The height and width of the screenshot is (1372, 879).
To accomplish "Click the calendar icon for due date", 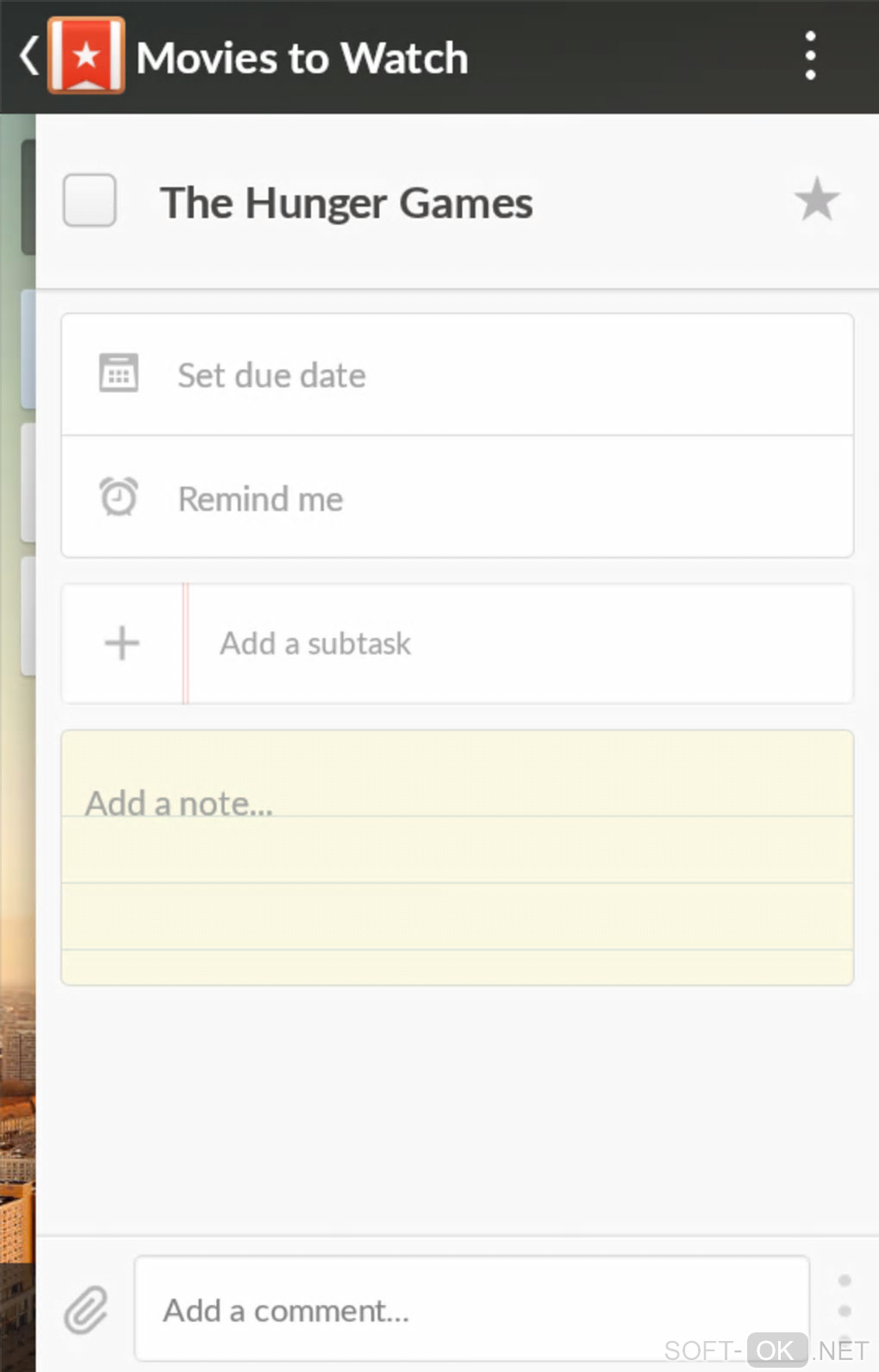I will [118, 374].
